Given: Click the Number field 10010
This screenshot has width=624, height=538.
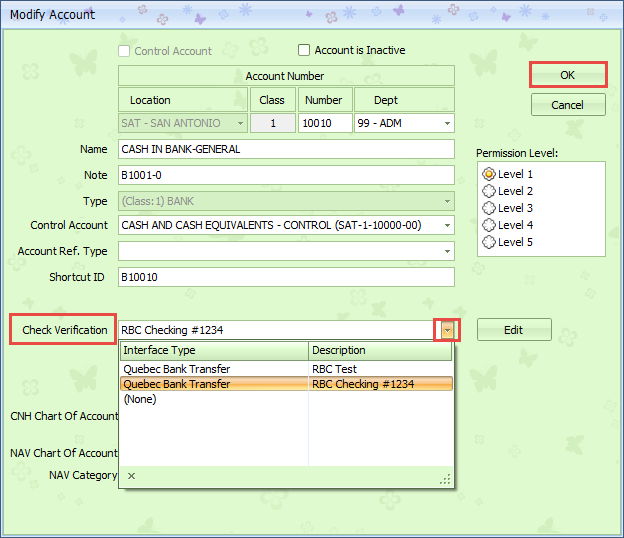Looking at the screenshot, I should 325,123.
